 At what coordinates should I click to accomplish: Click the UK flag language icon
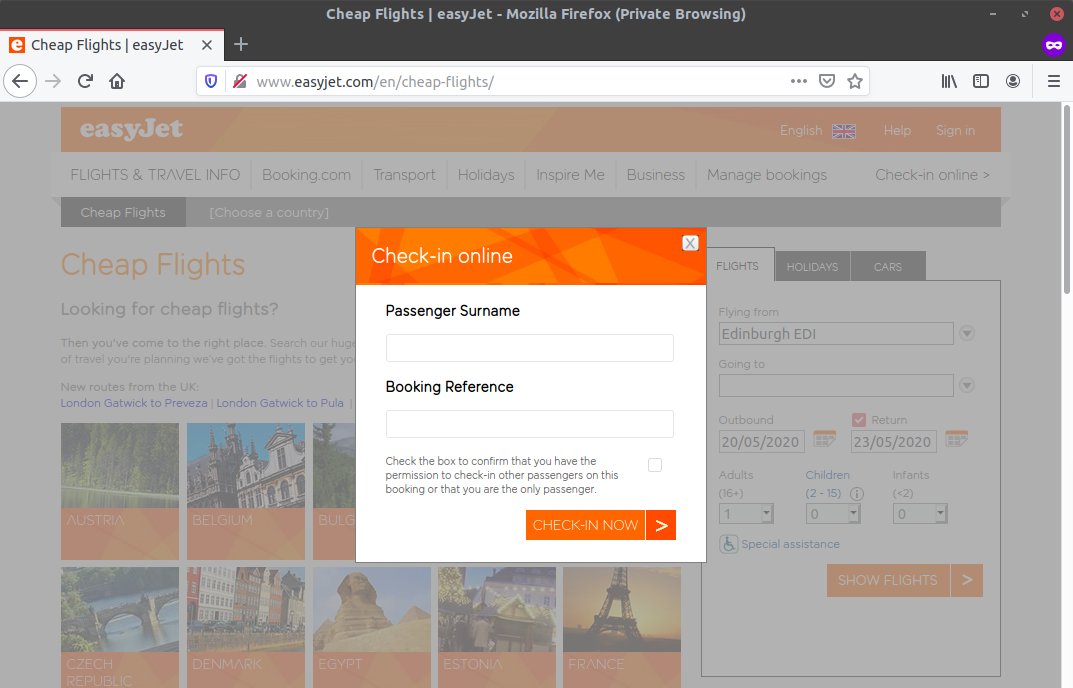tap(844, 131)
